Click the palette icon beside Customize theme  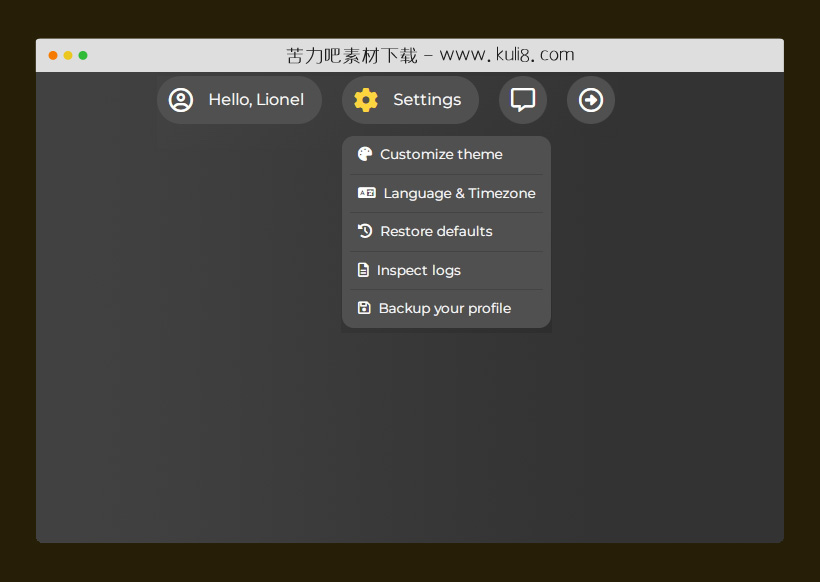tap(365, 154)
